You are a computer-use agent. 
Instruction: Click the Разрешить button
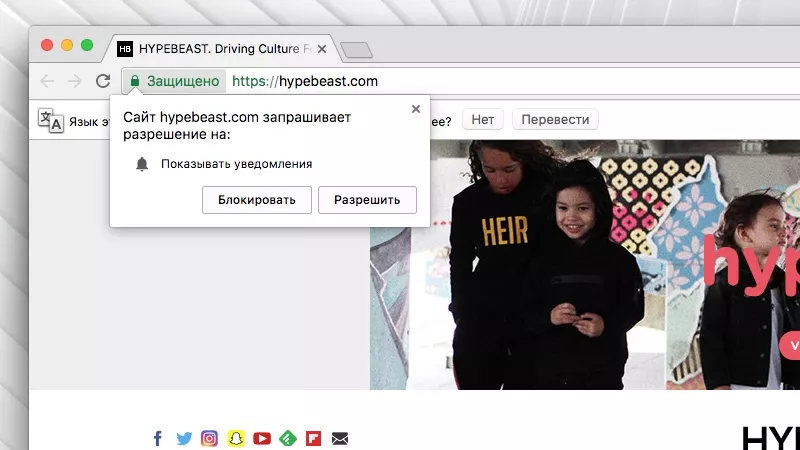click(367, 200)
